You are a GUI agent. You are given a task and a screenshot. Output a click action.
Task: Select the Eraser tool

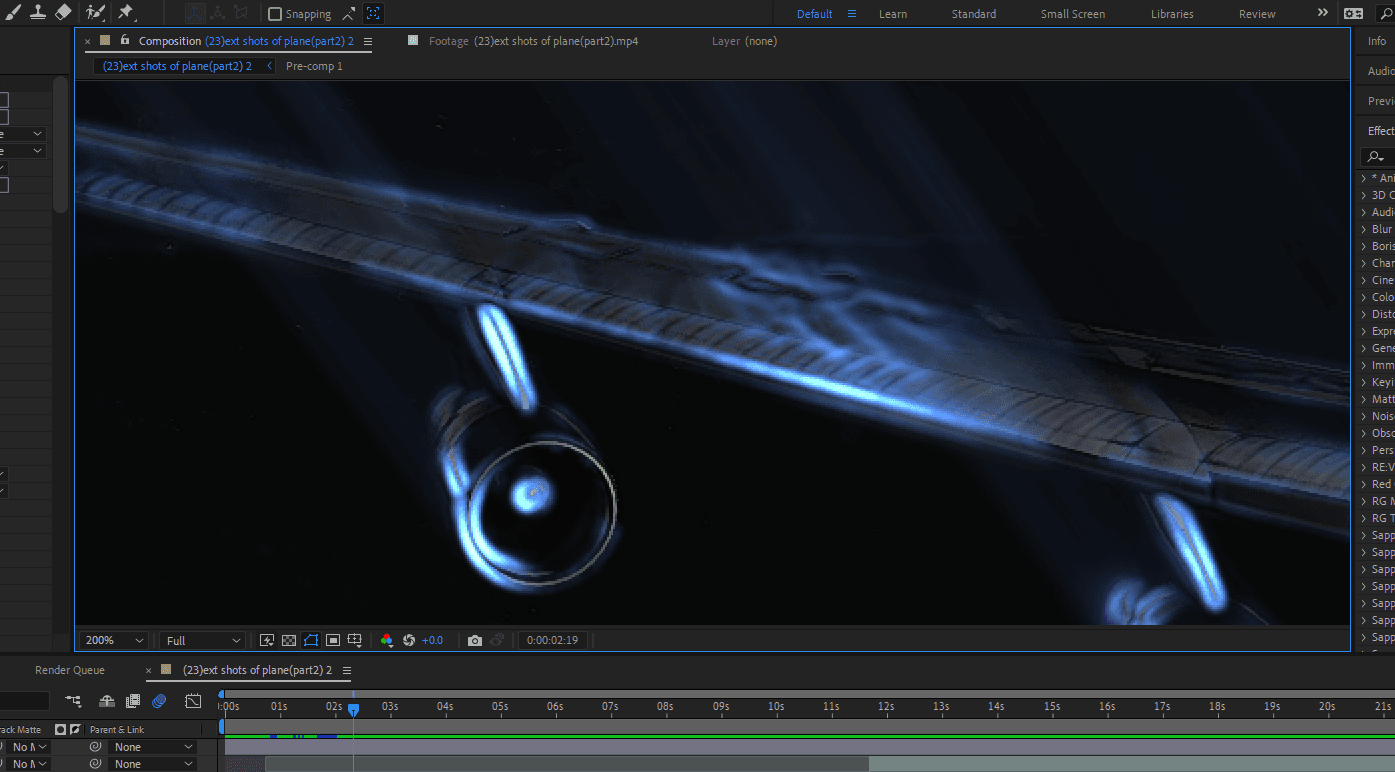tap(64, 13)
